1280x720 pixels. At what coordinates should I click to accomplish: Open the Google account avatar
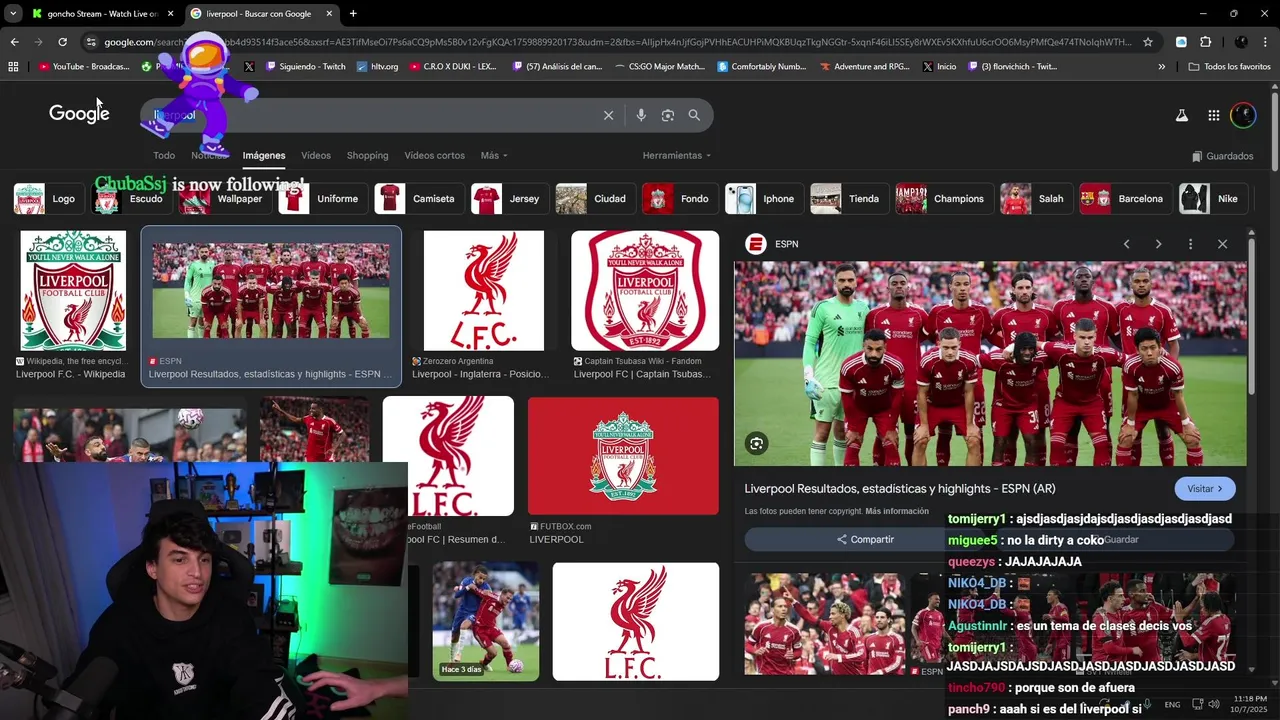pos(1243,115)
